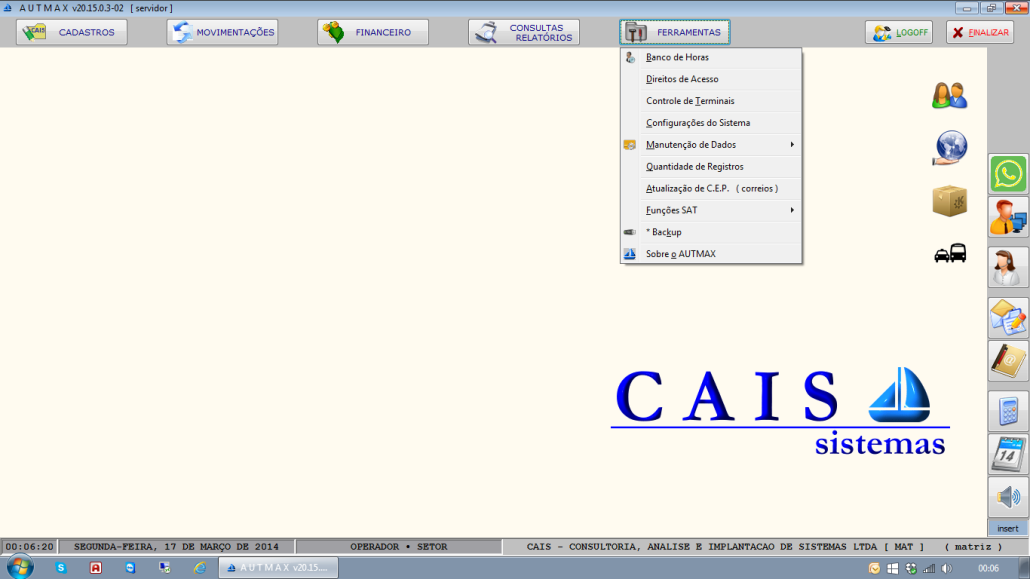Open the taskbar clock showing 00:06

(988, 568)
